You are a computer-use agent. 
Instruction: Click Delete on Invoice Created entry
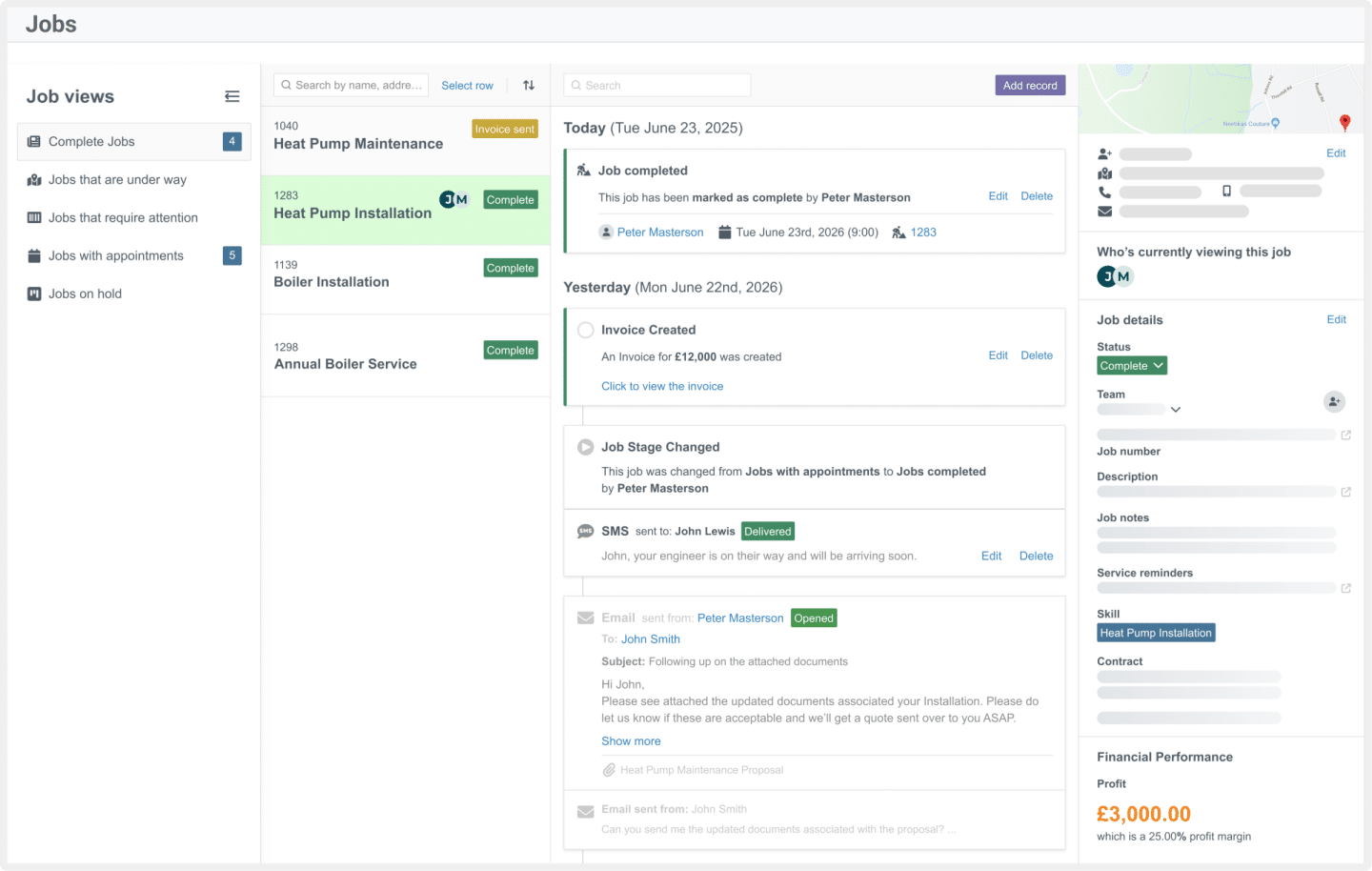click(x=1037, y=355)
